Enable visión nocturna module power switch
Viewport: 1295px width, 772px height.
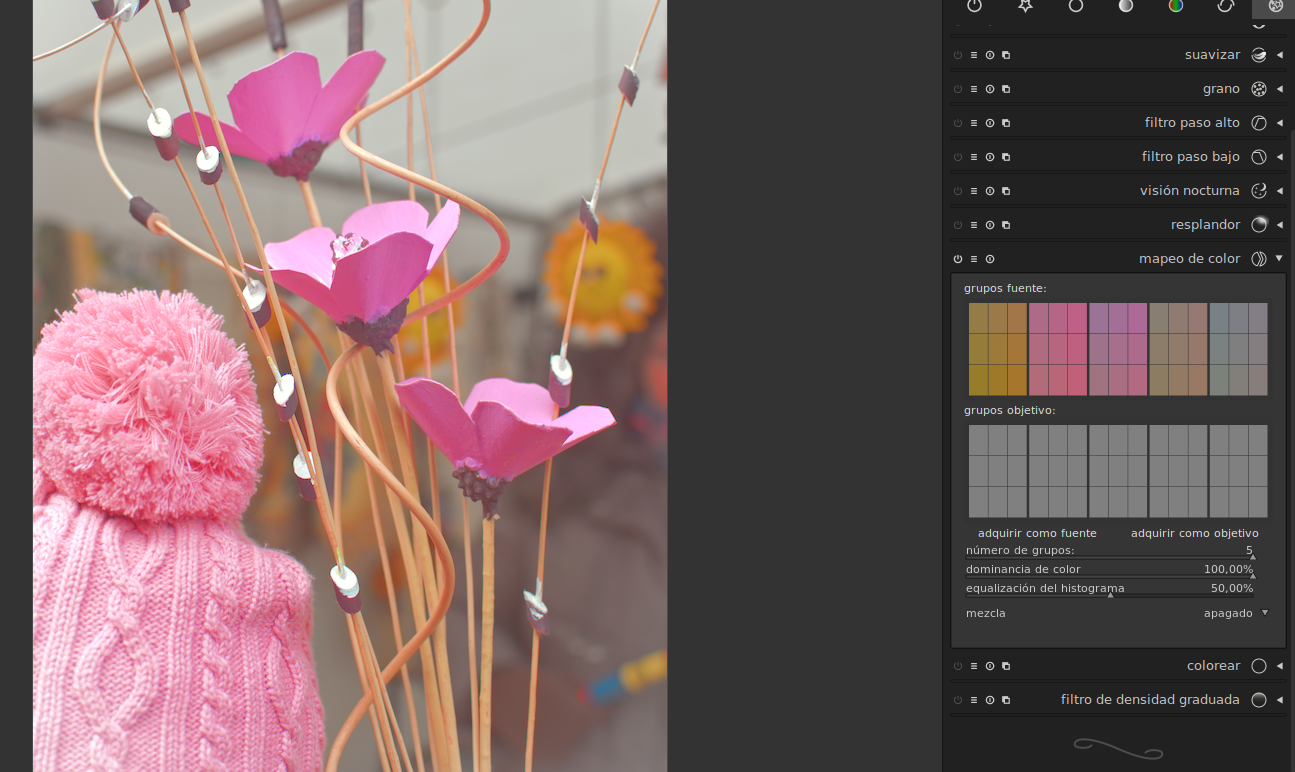pyautogui.click(x=958, y=191)
